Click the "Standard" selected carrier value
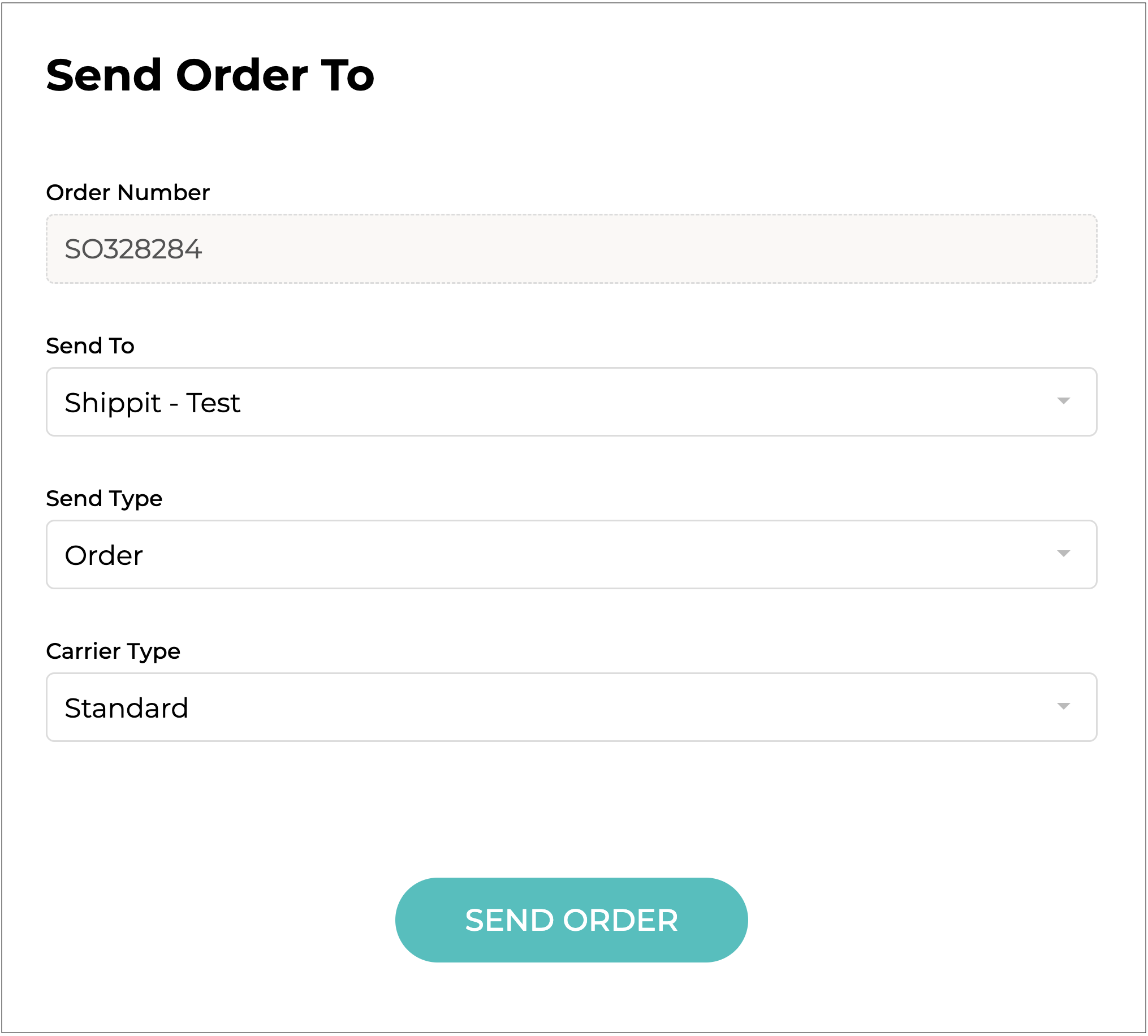 pyautogui.click(x=126, y=708)
